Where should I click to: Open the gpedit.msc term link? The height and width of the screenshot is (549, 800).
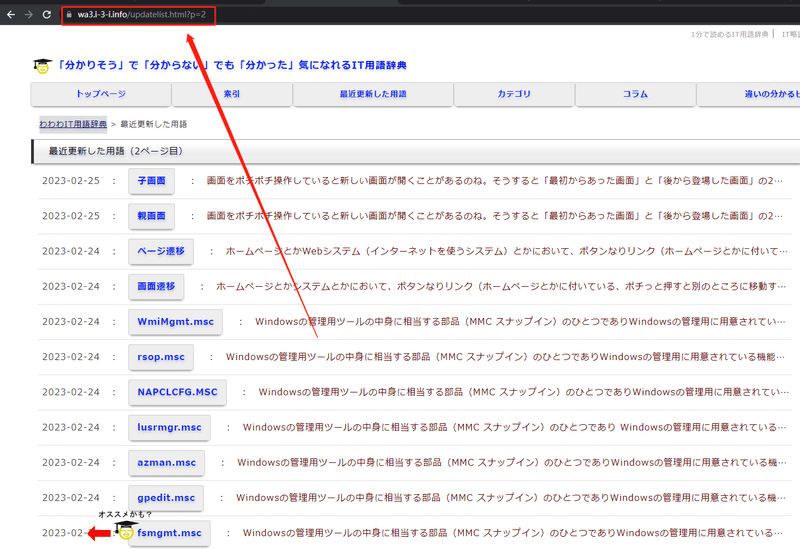166,497
